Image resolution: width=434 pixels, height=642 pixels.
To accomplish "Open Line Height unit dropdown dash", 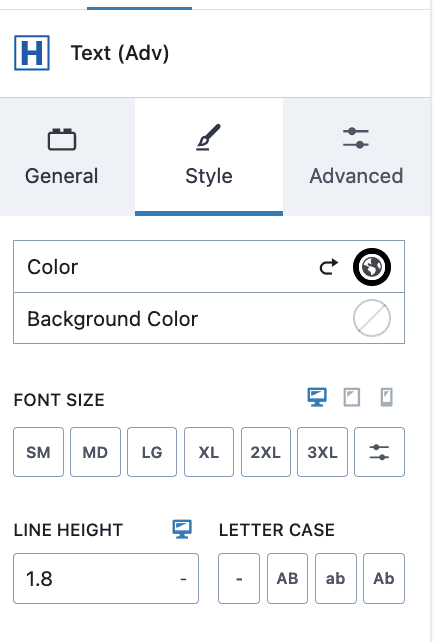I will pyautogui.click(x=183, y=579).
